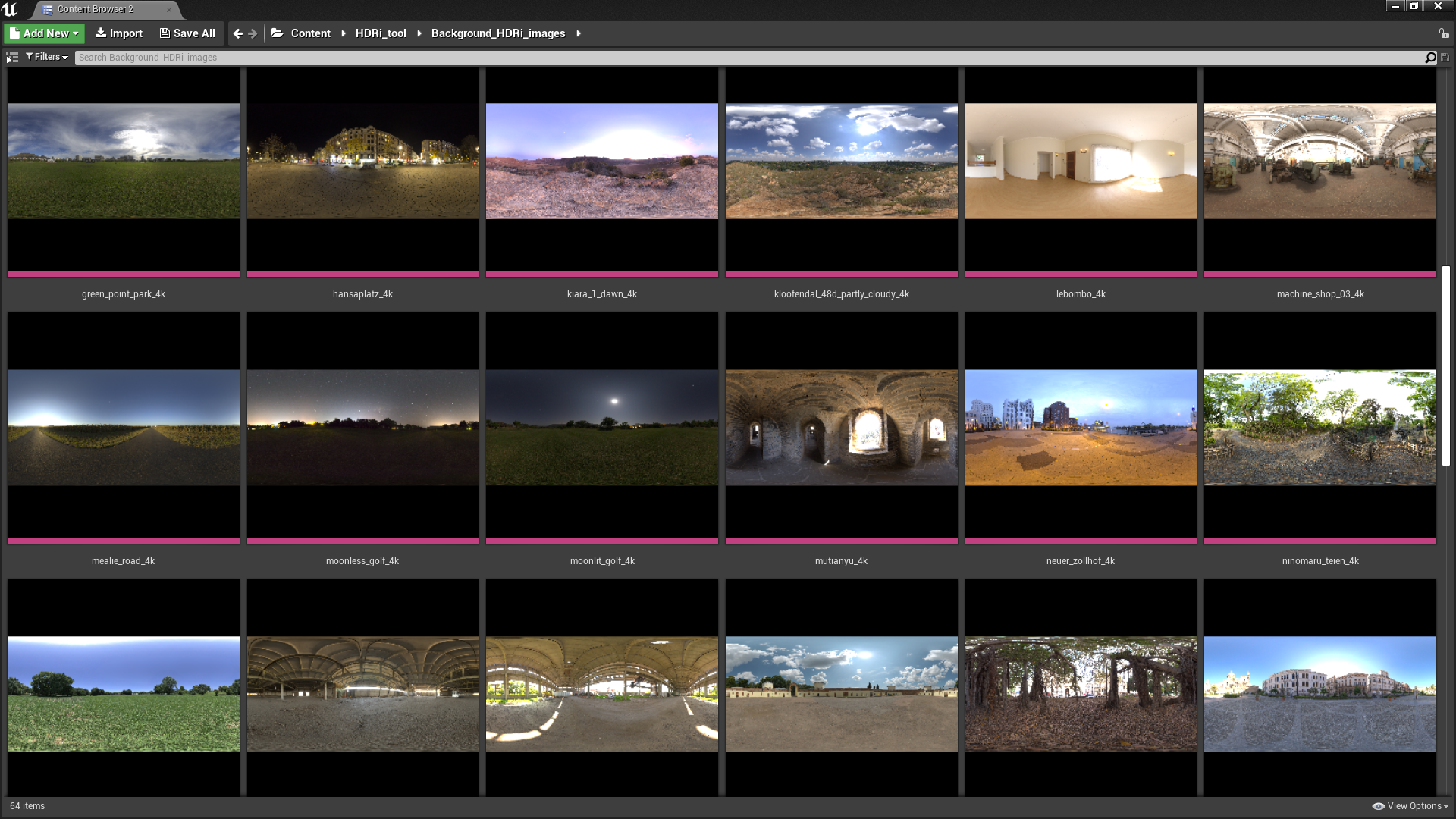The height and width of the screenshot is (819, 1456).
Task: Click the folder icon before Content
Action: [278, 33]
